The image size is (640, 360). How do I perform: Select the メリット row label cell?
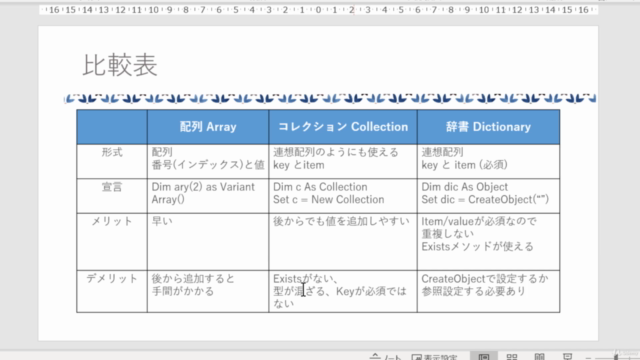click(x=112, y=242)
